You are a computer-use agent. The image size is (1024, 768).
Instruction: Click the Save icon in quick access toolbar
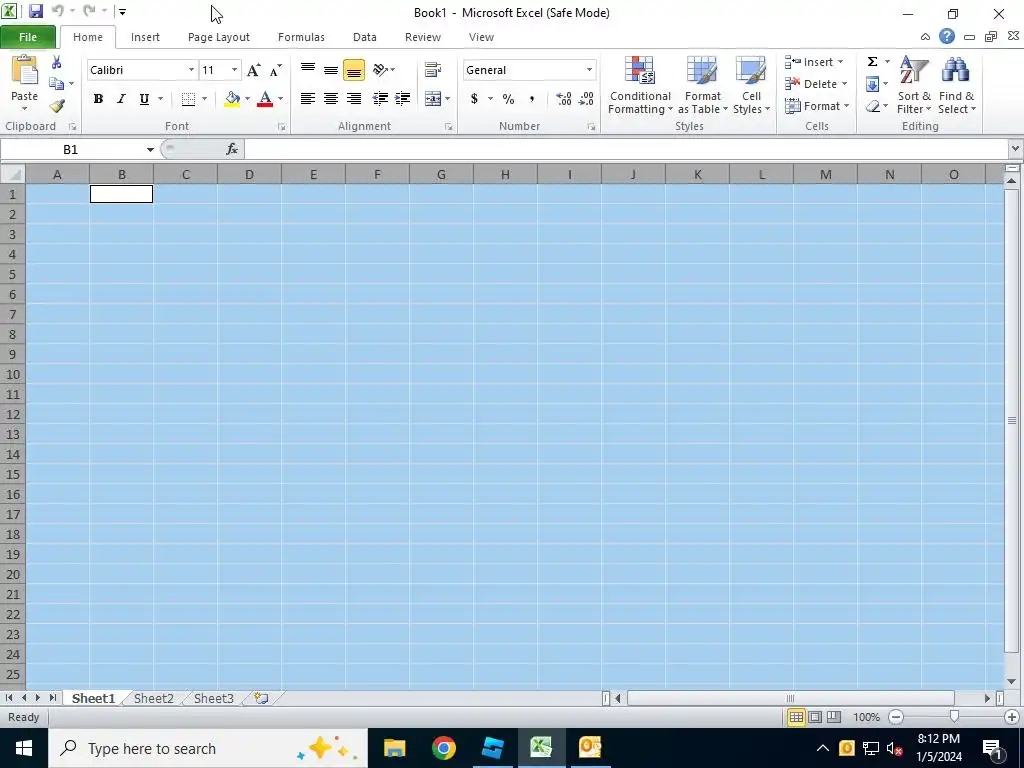[x=36, y=11]
